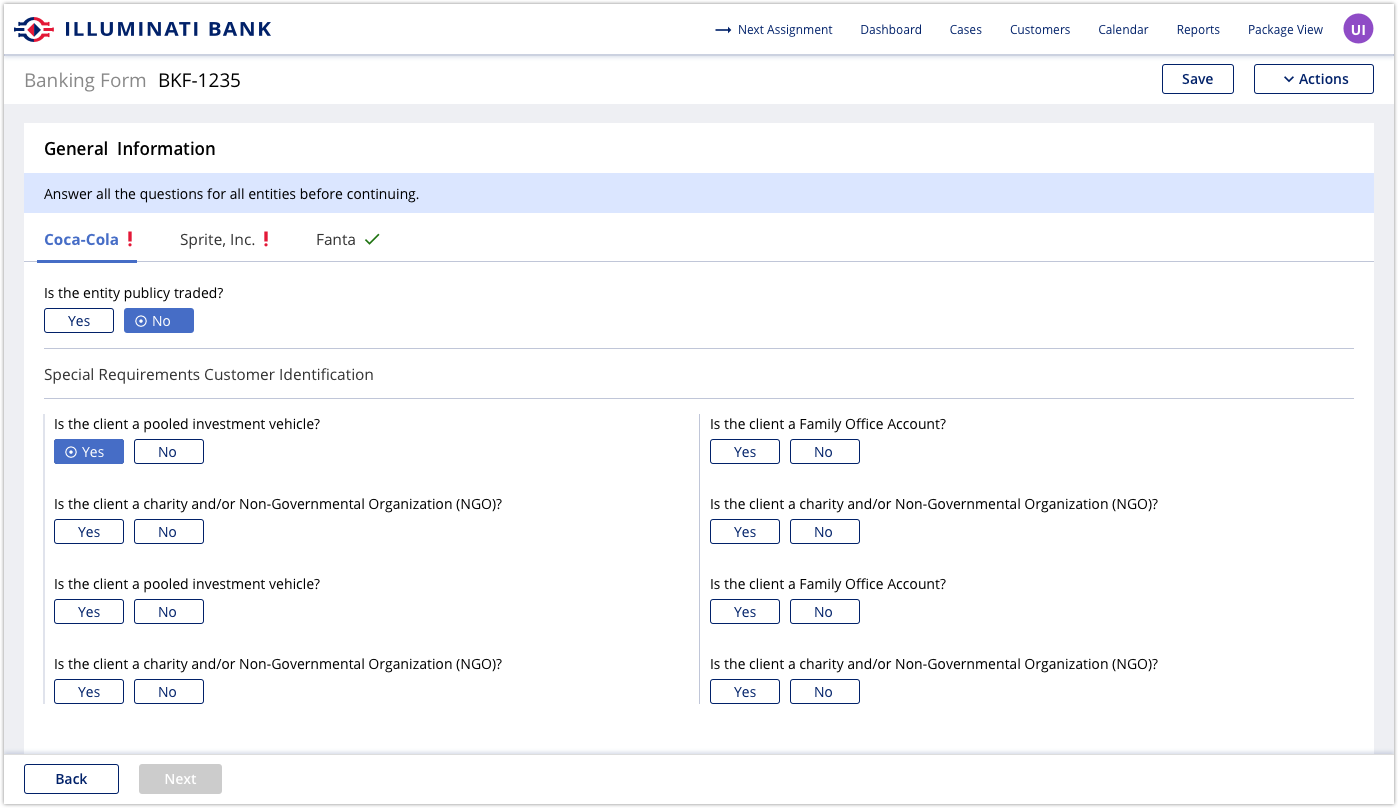Click the Back button

pyautogui.click(x=70, y=778)
